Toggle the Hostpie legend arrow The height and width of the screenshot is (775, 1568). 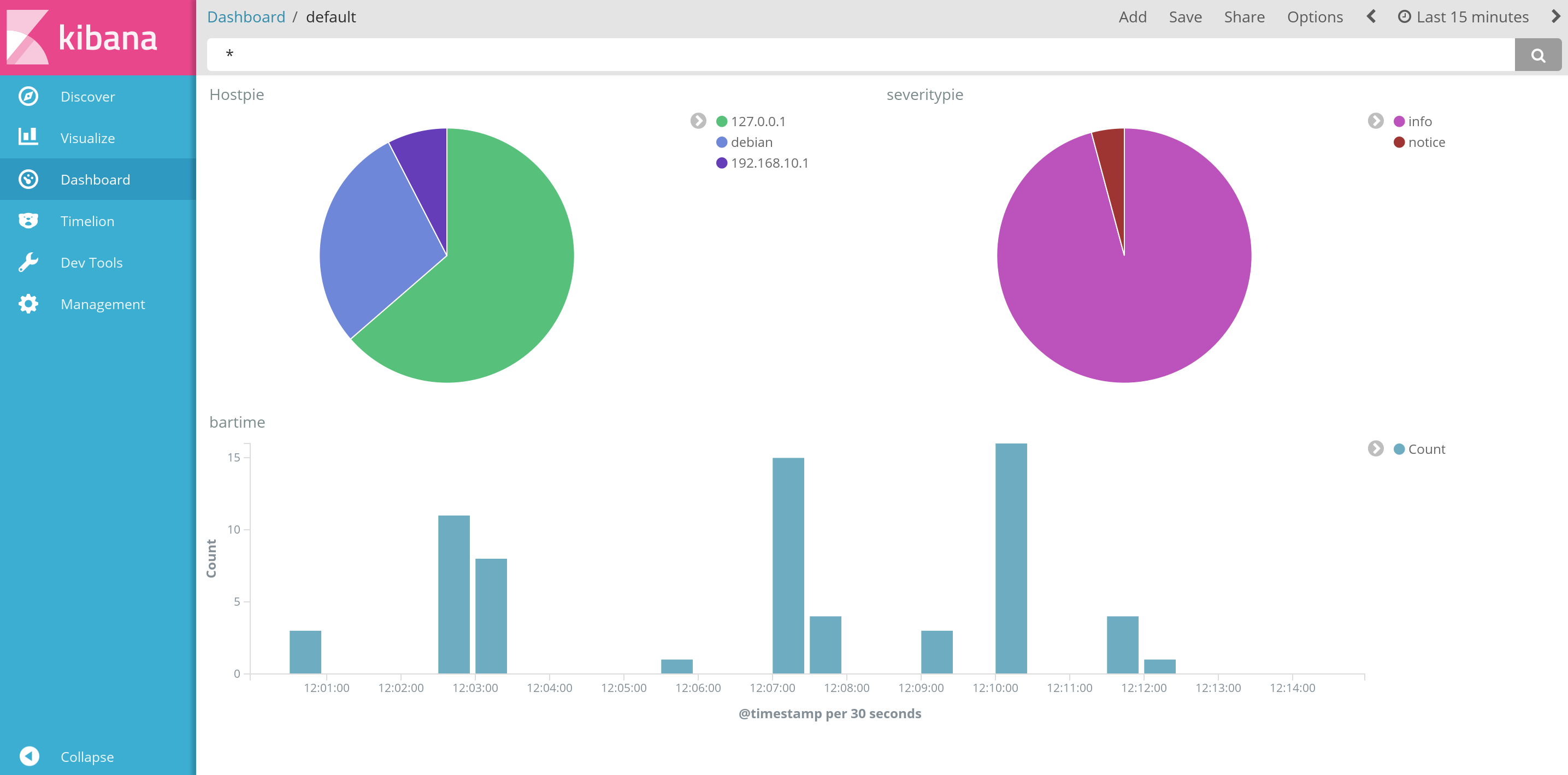(x=698, y=121)
